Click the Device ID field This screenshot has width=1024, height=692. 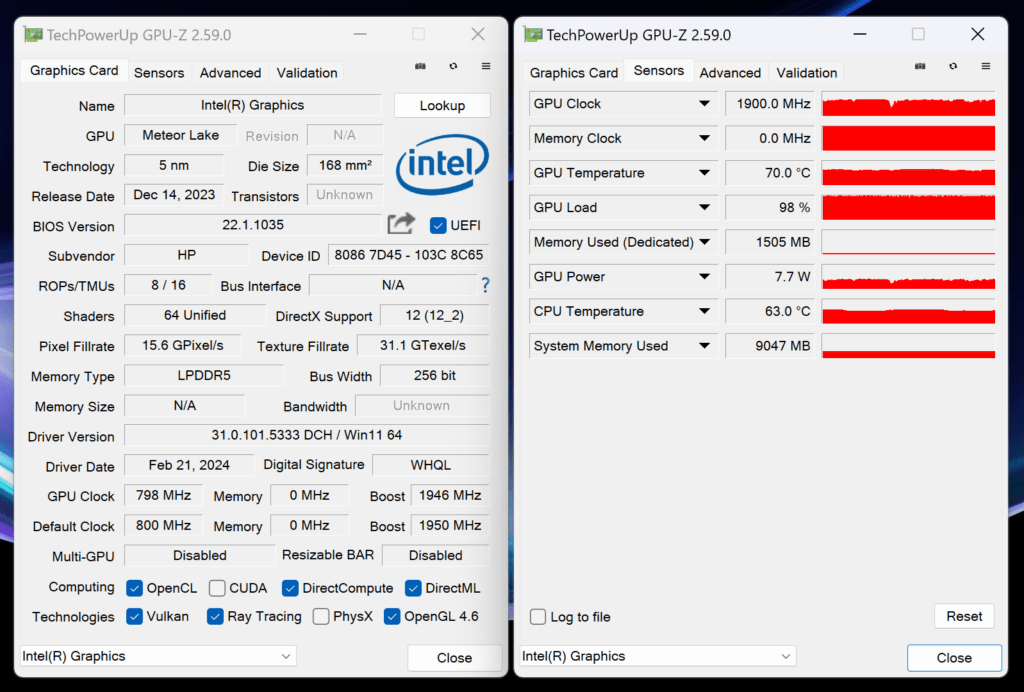click(x=409, y=255)
